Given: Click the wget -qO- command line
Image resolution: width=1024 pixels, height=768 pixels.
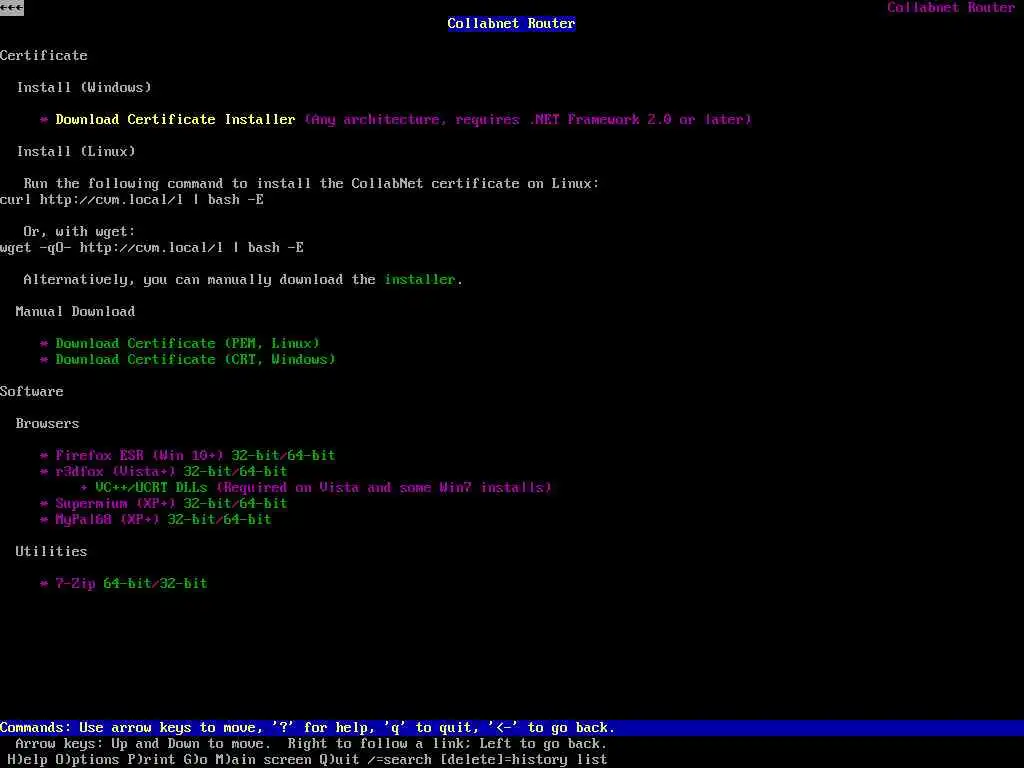Looking at the screenshot, I should (x=152, y=248).
